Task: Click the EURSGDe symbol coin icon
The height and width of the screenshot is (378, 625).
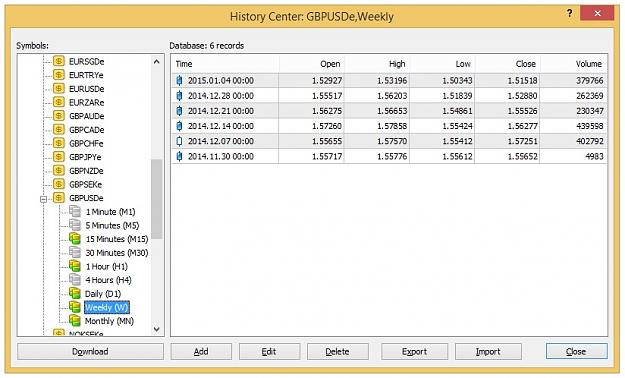Action: tap(59, 61)
